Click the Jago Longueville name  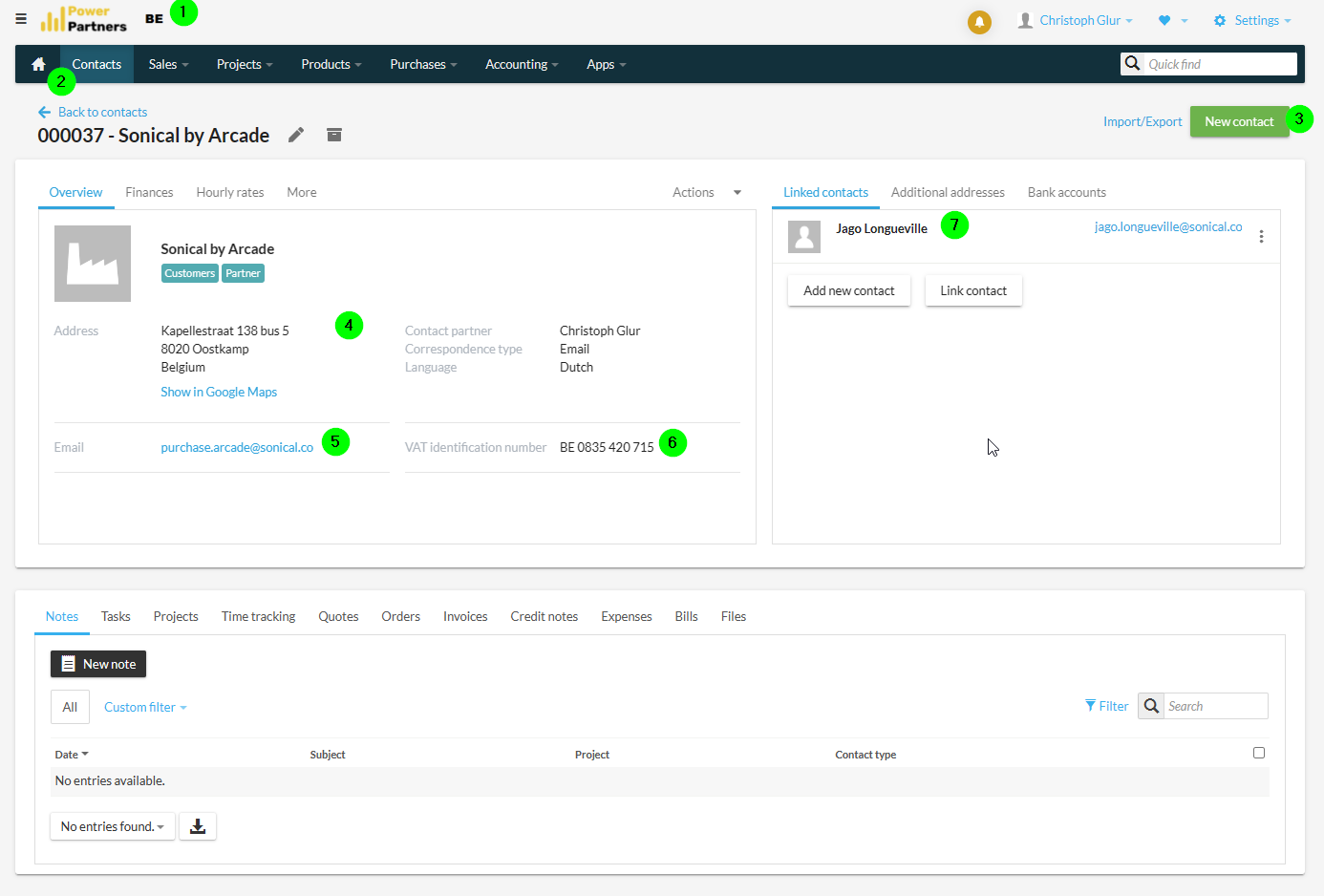point(882,228)
